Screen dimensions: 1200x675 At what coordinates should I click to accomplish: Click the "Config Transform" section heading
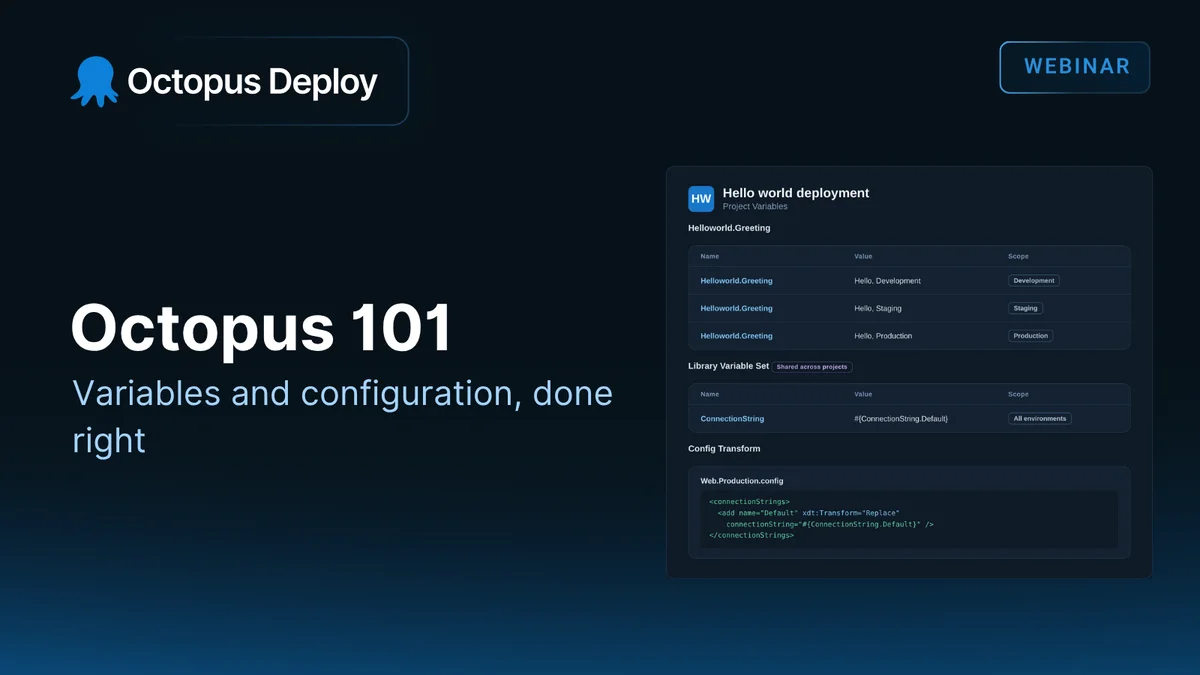pyautogui.click(x=724, y=449)
